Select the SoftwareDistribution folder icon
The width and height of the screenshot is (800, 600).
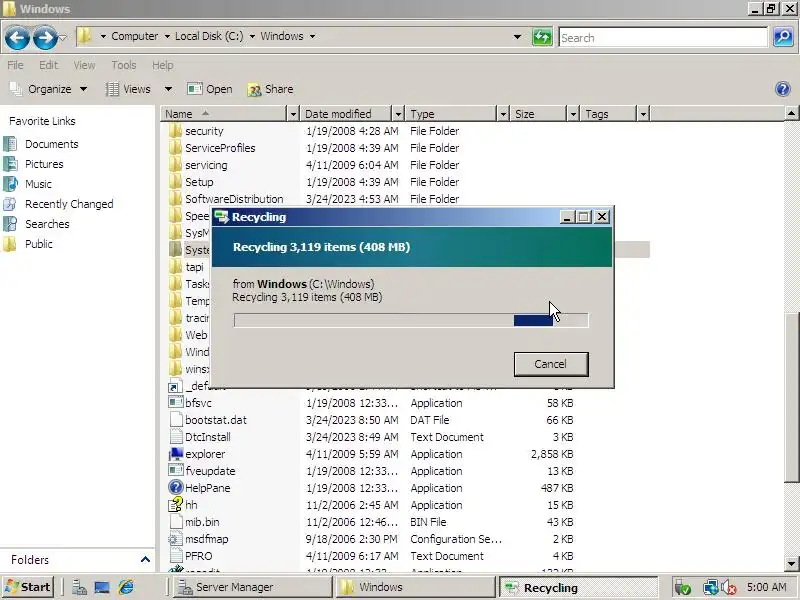pos(176,198)
